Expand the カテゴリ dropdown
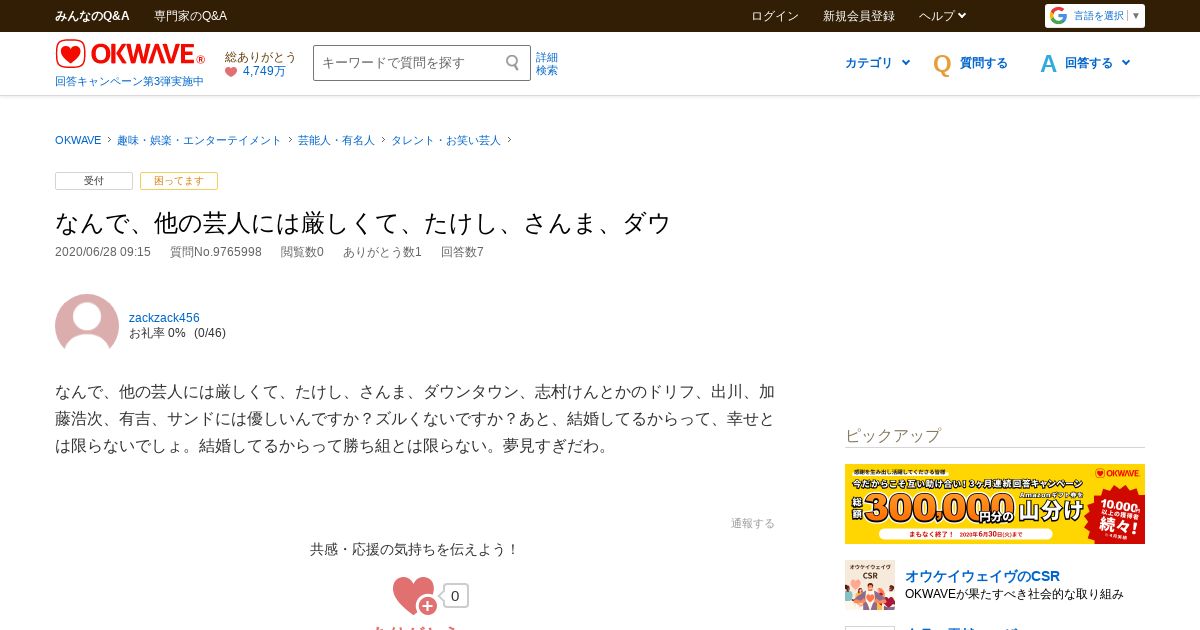This screenshot has width=1200, height=630. point(877,63)
